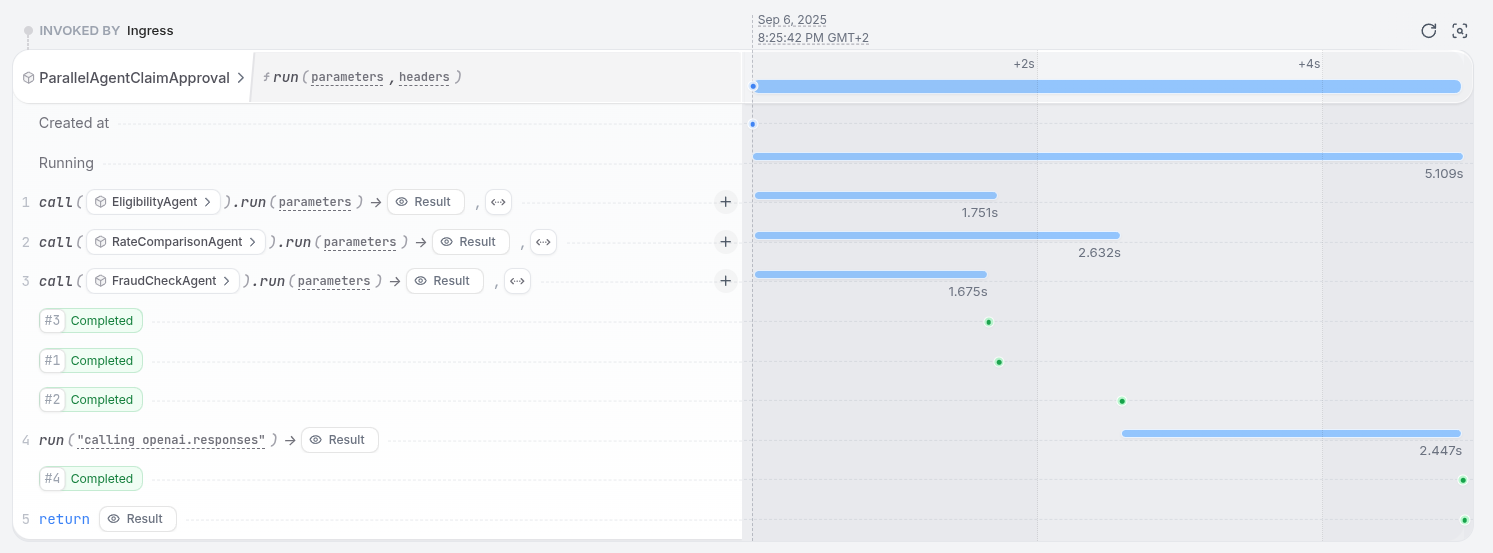
Task: Click the +2s time axis label
Action: tap(1024, 64)
